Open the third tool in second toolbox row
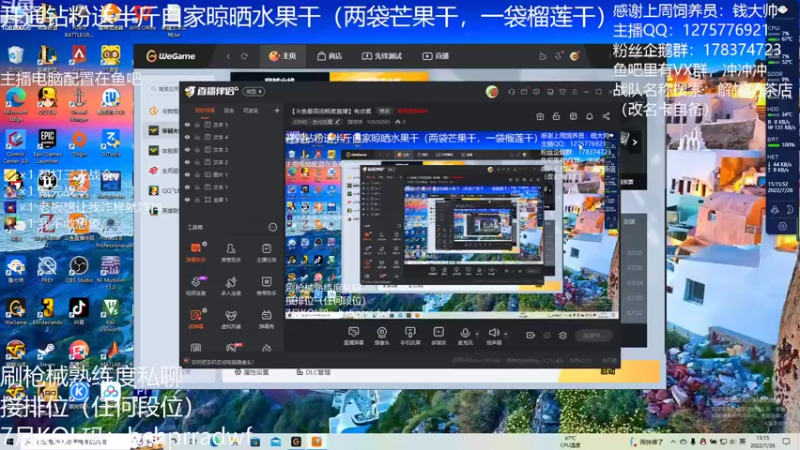800x450 pixels. [x=266, y=286]
